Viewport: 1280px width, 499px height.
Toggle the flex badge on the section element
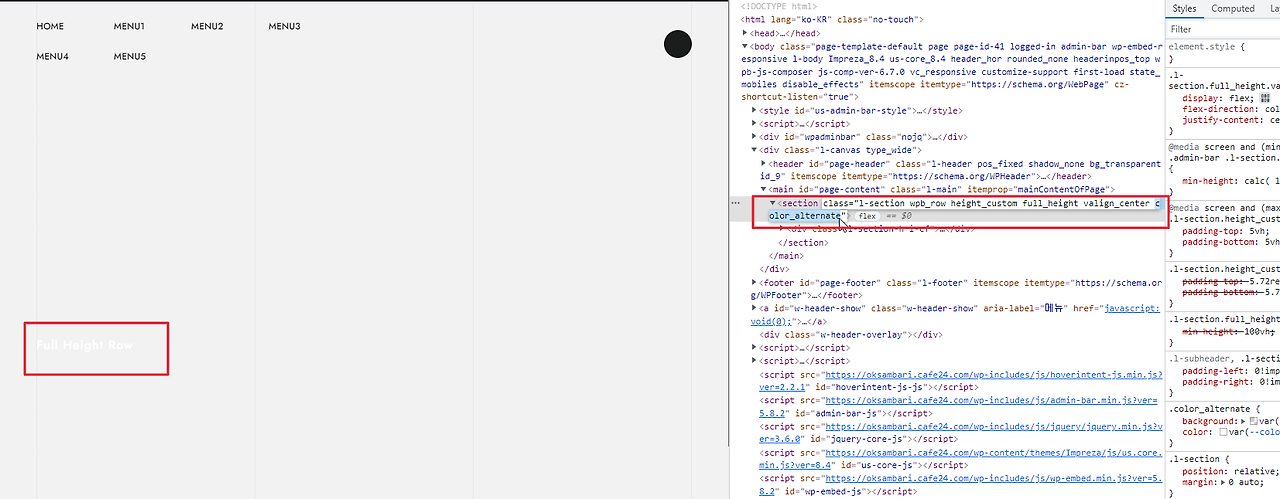pyautogui.click(x=866, y=216)
